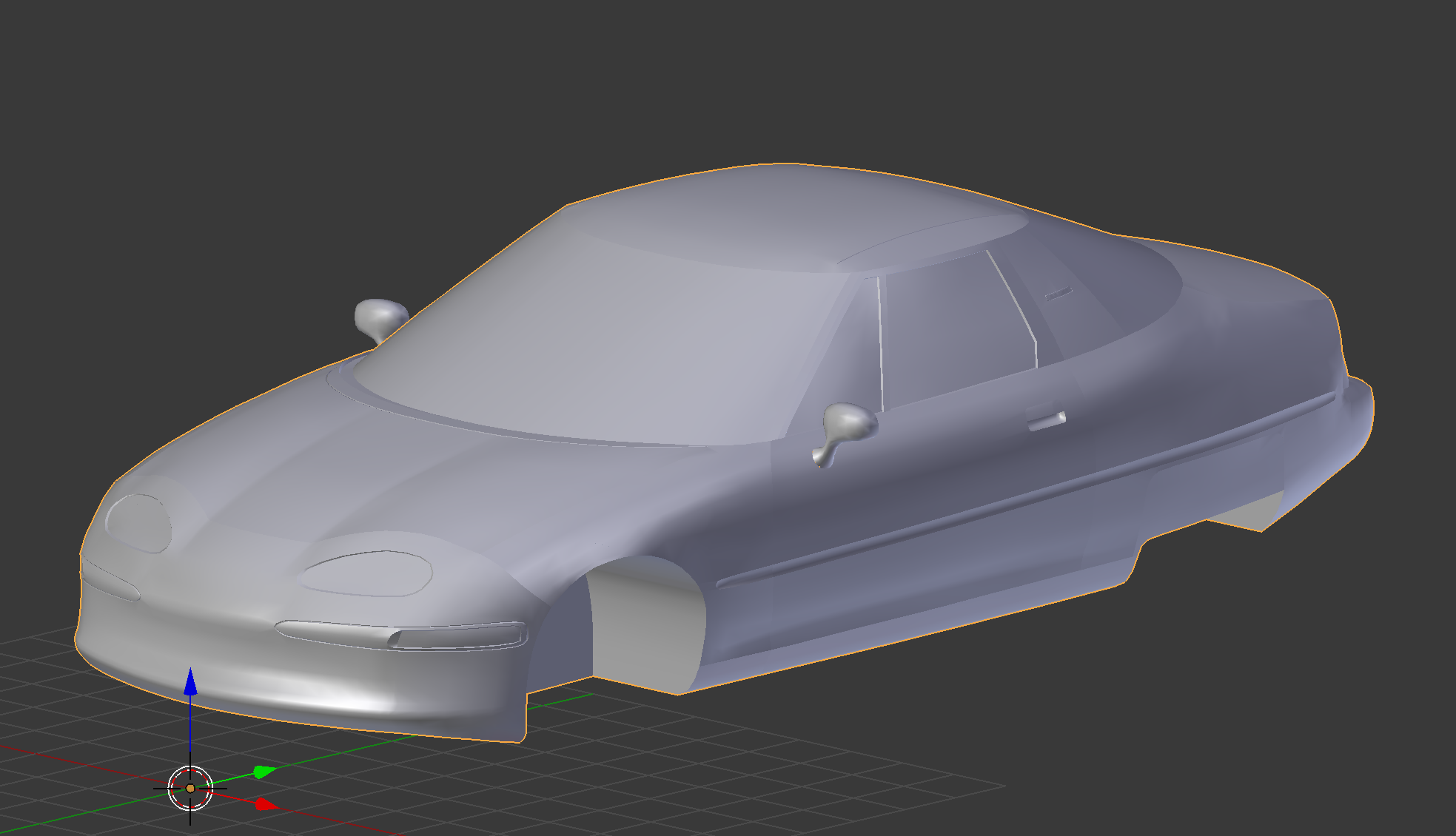This screenshot has height=836, width=1456.
Task: Click the red X-axis manipulator arrow
Action: (267, 804)
